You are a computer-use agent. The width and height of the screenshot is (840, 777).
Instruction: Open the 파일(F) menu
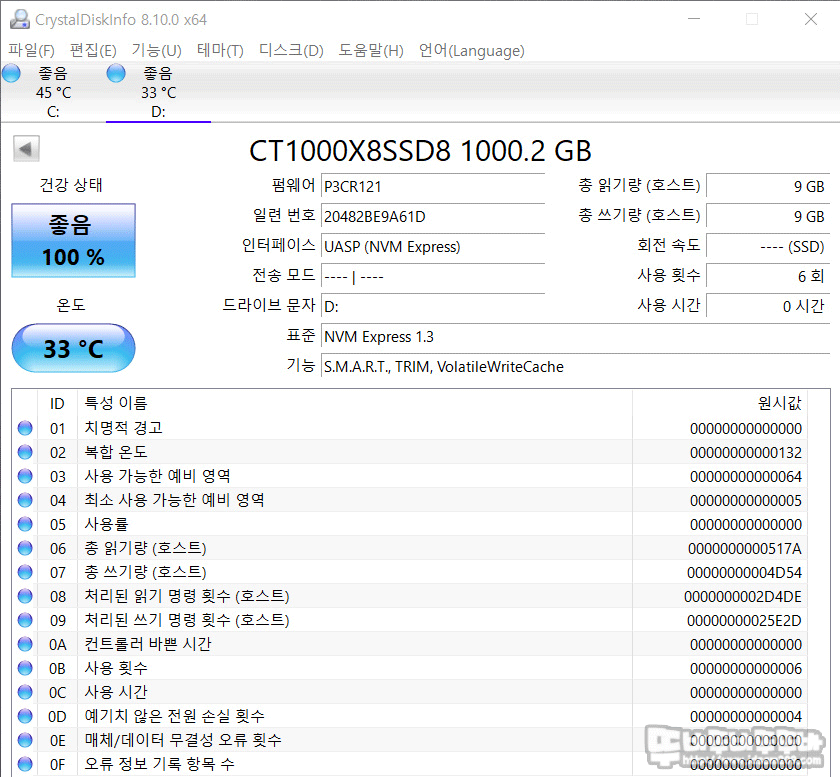point(32,50)
